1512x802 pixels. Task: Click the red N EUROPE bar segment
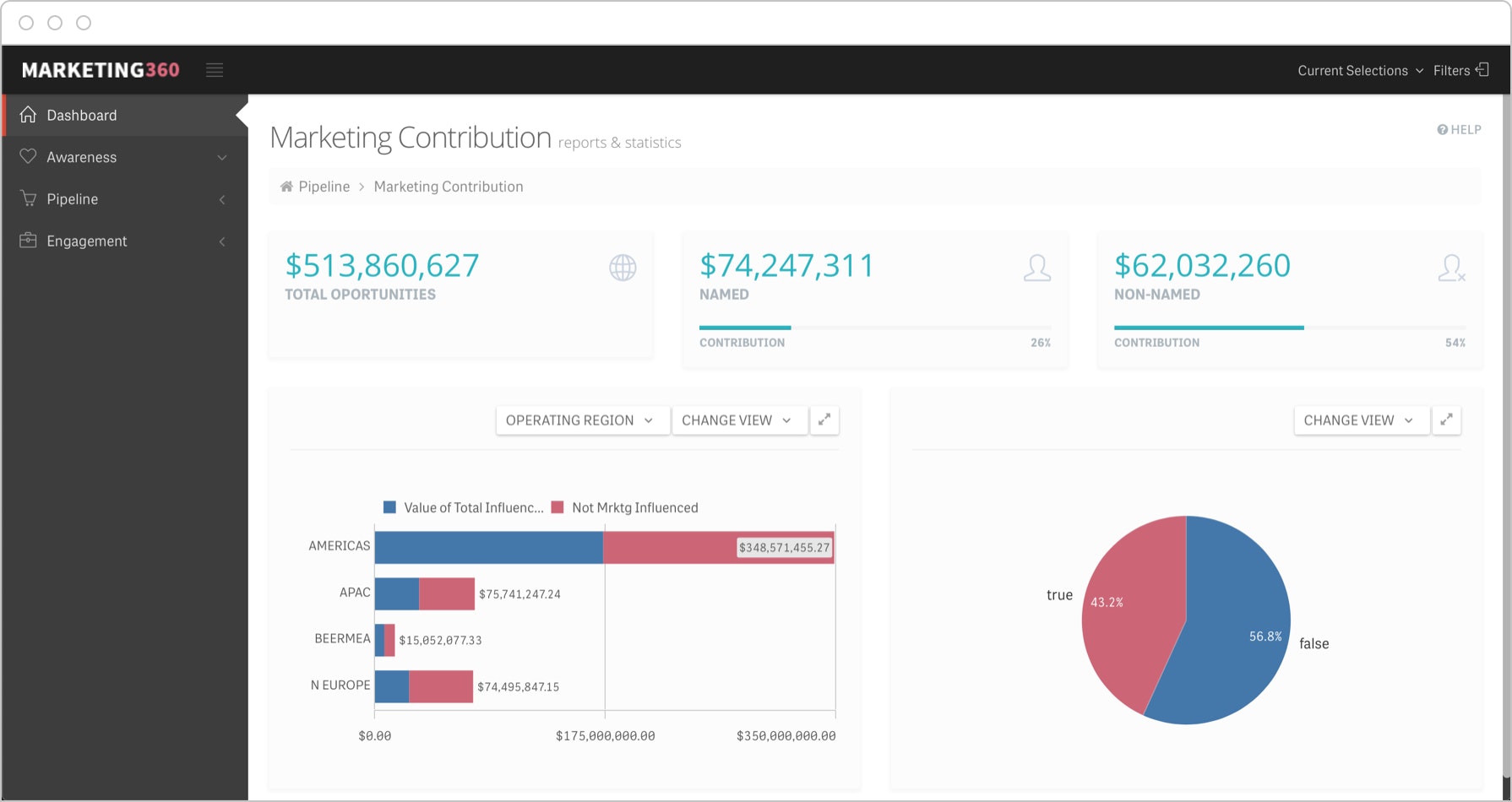[441, 686]
